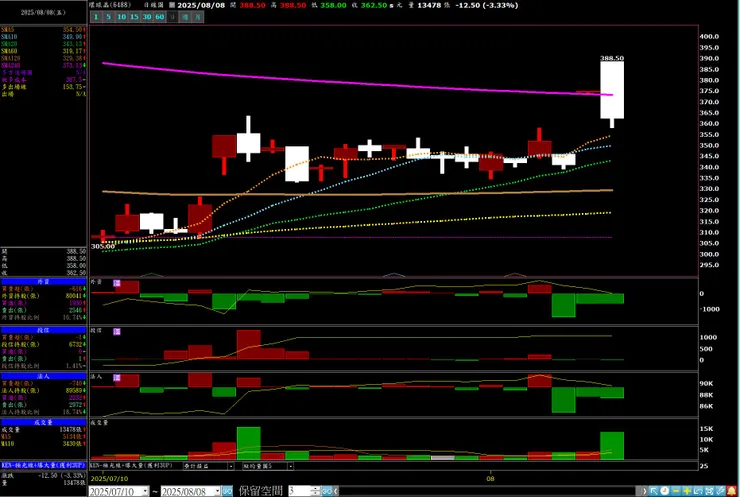Click the purple settings icon in 法人 panel
The image size is (740, 497).
[x=117, y=378]
